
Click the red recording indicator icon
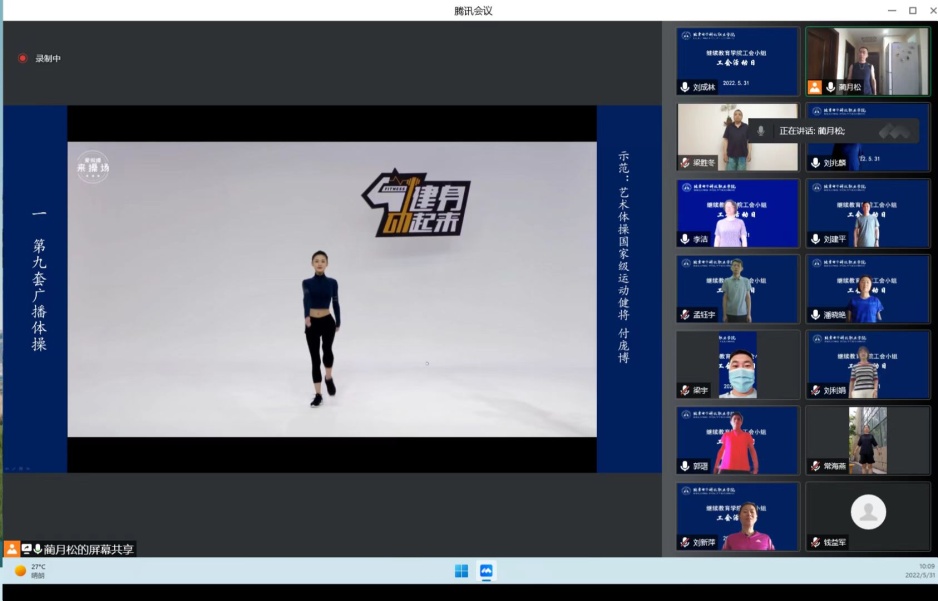23,58
